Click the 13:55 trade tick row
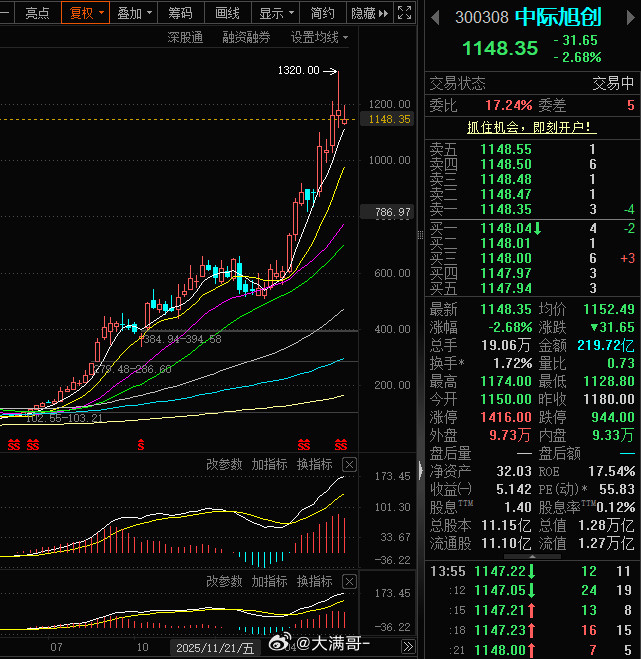Viewport: 641px width, 659px height. coord(532,571)
